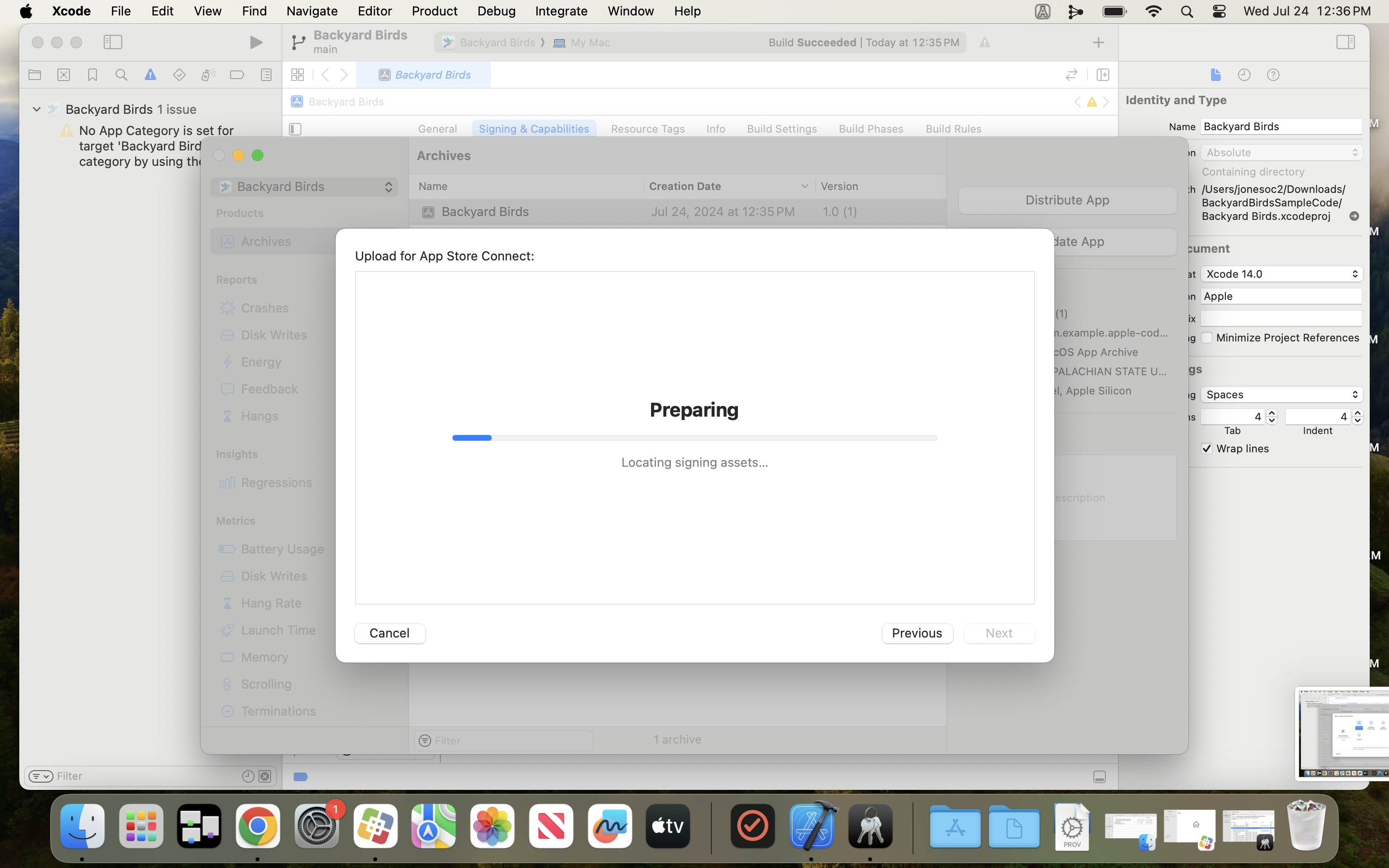Click the reveal path arrow icon in inspector
The width and height of the screenshot is (1389, 868).
pos(1354,217)
